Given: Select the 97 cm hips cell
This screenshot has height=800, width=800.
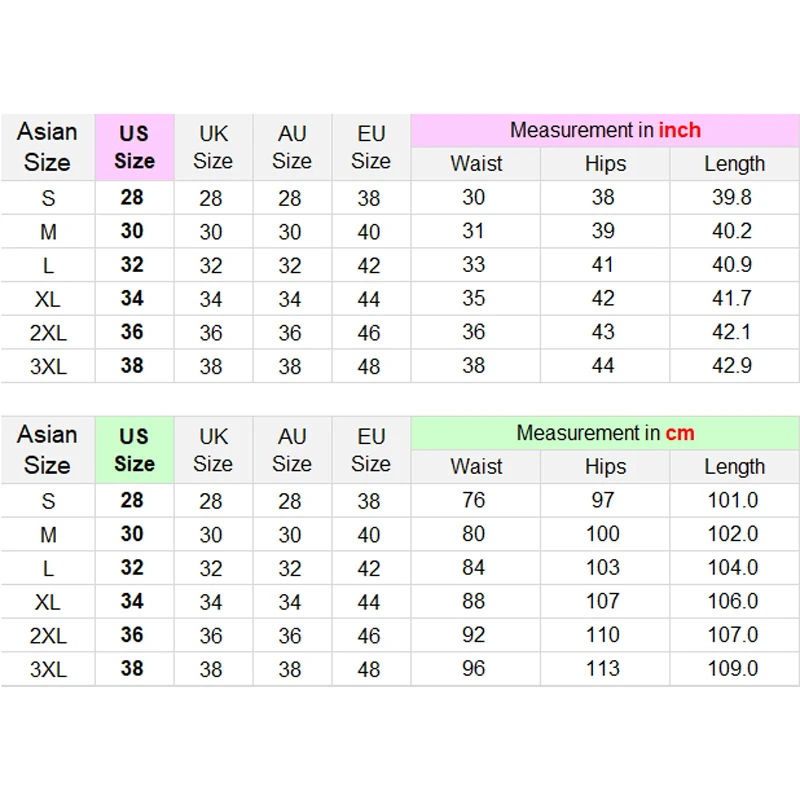Looking at the screenshot, I should pyautogui.click(x=603, y=500).
